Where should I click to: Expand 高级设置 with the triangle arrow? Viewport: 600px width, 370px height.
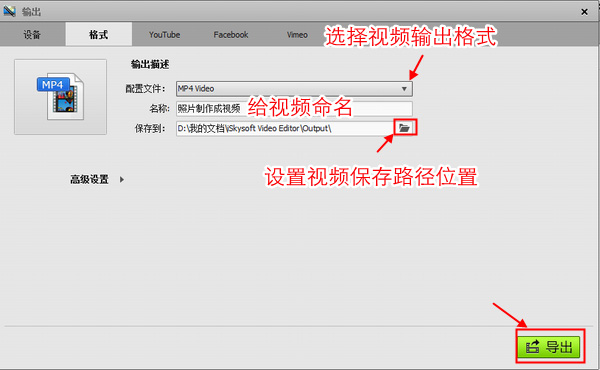pyautogui.click(x=122, y=179)
